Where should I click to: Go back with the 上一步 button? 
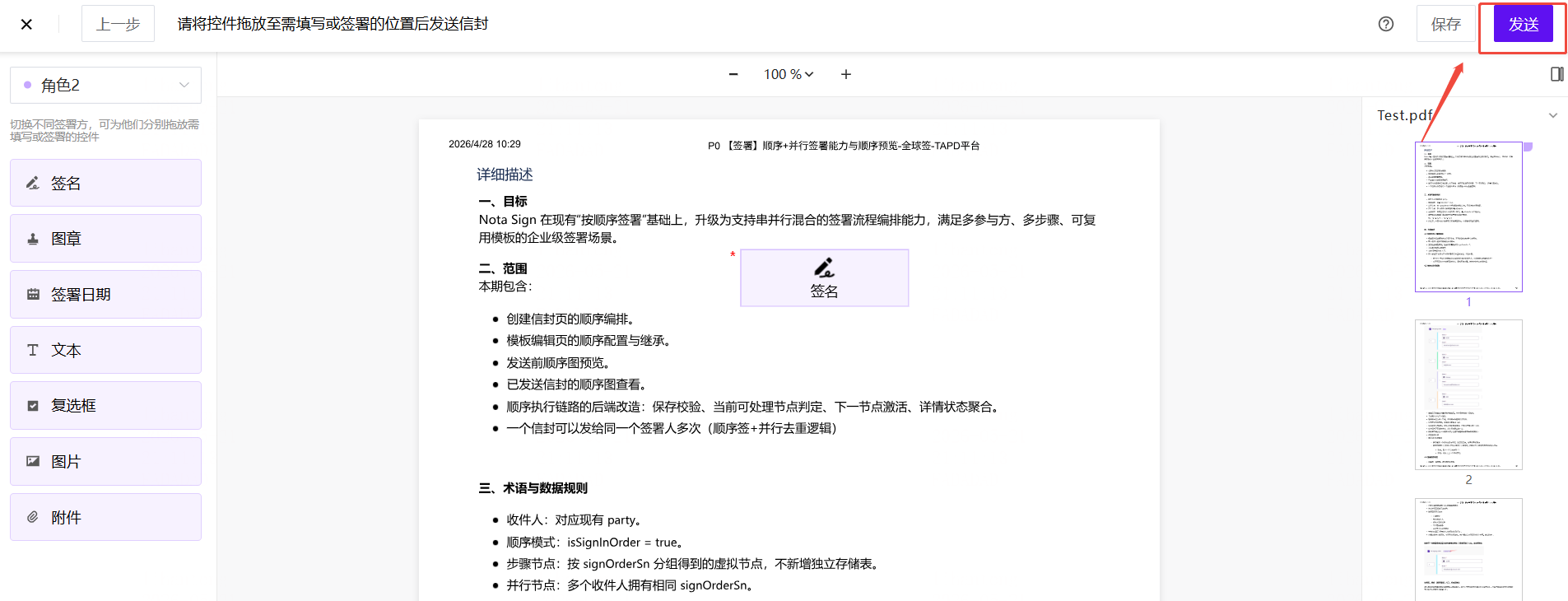coord(118,24)
